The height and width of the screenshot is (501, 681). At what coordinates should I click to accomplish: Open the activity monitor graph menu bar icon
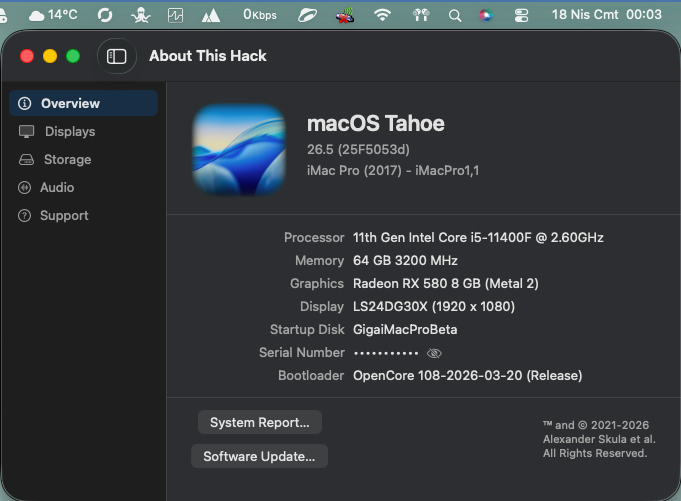[175, 16]
